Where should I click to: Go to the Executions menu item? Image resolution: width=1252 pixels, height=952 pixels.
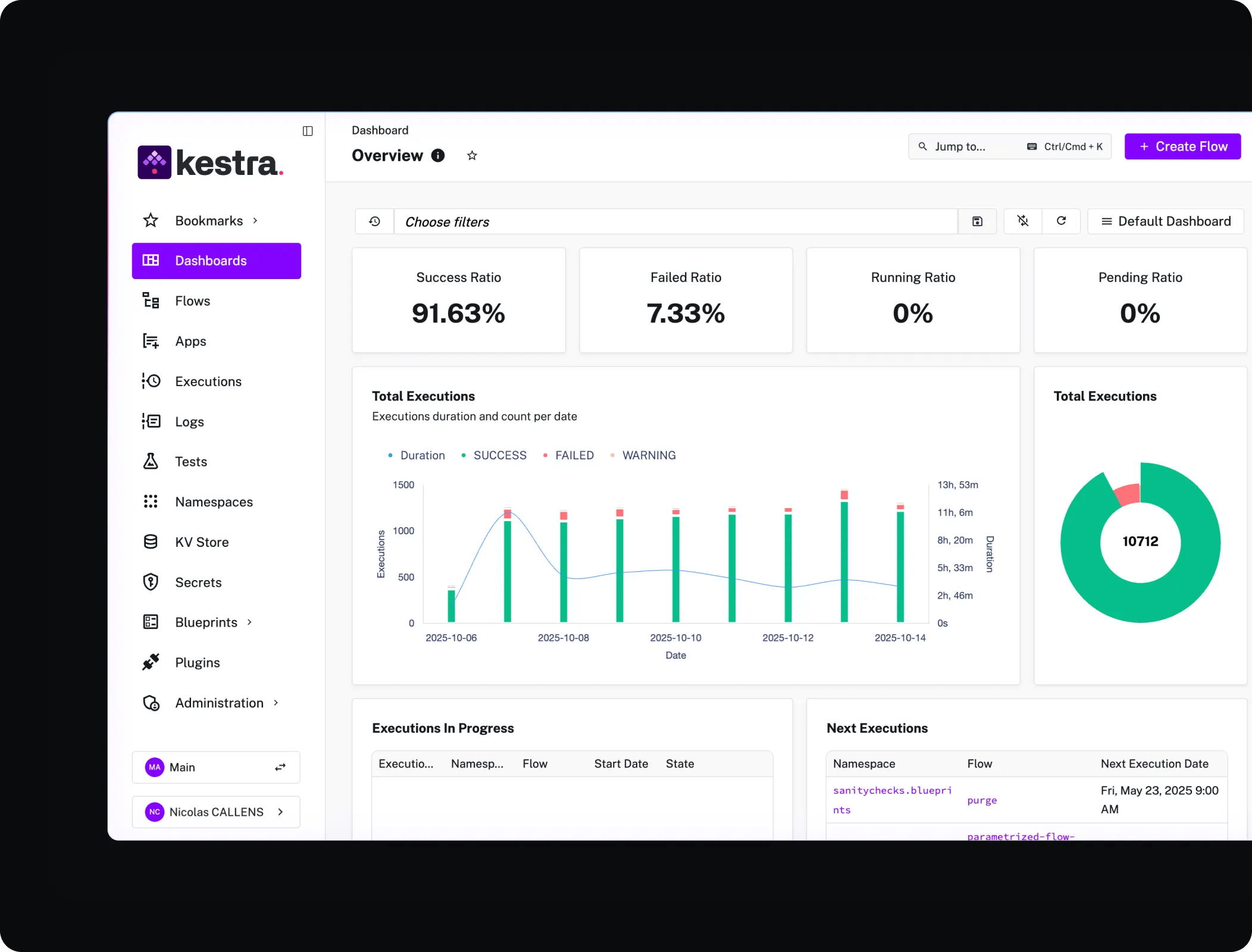(x=208, y=381)
